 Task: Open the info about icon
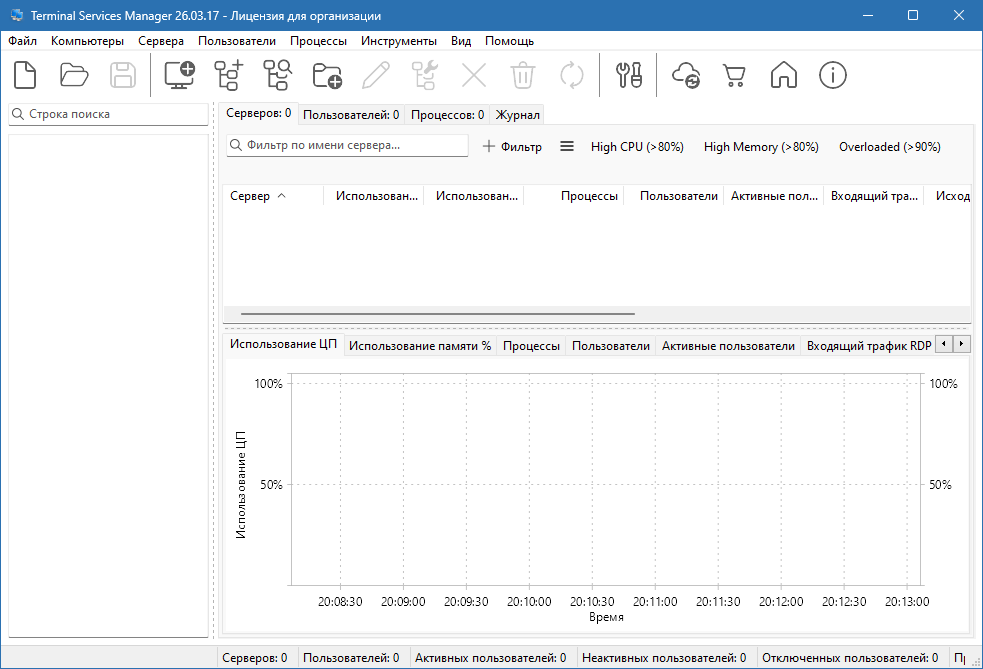pos(833,75)
